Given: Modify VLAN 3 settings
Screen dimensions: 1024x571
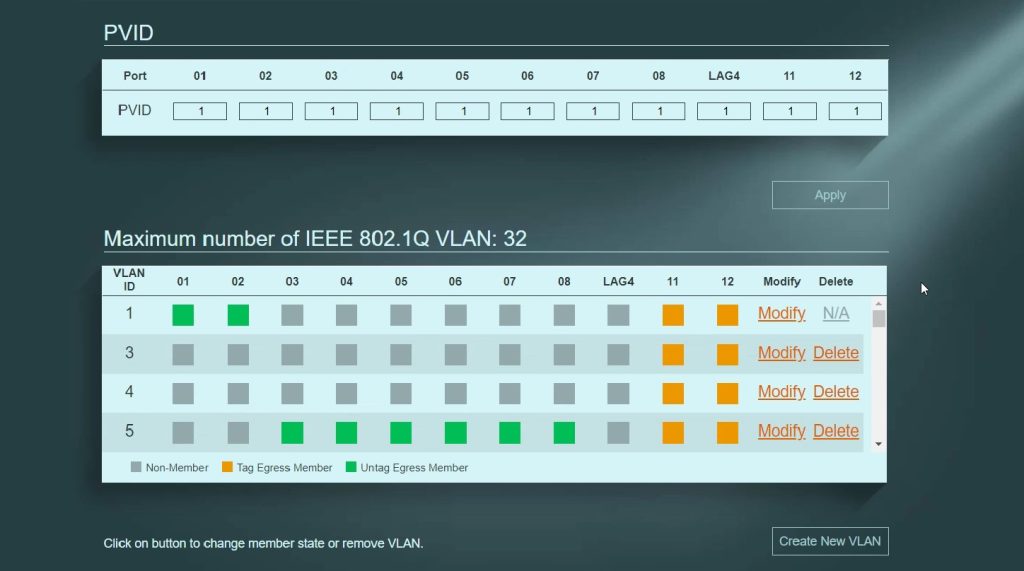Looking at the screenshot, I should (x=781, y=353).
